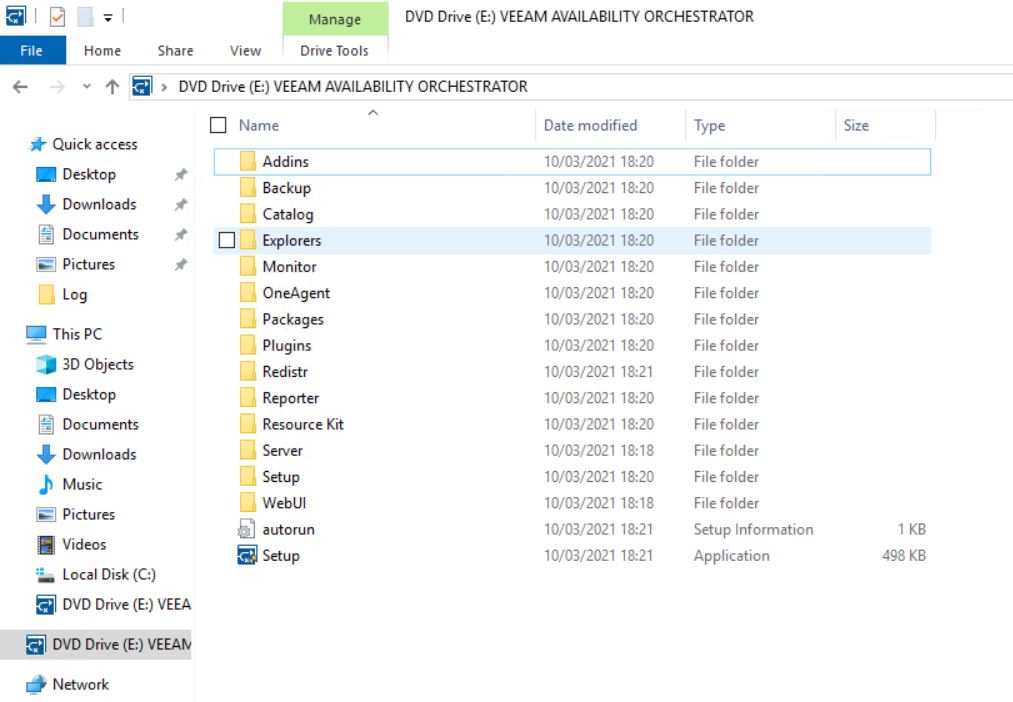Click the Manage contextual tab

[335, 19]
